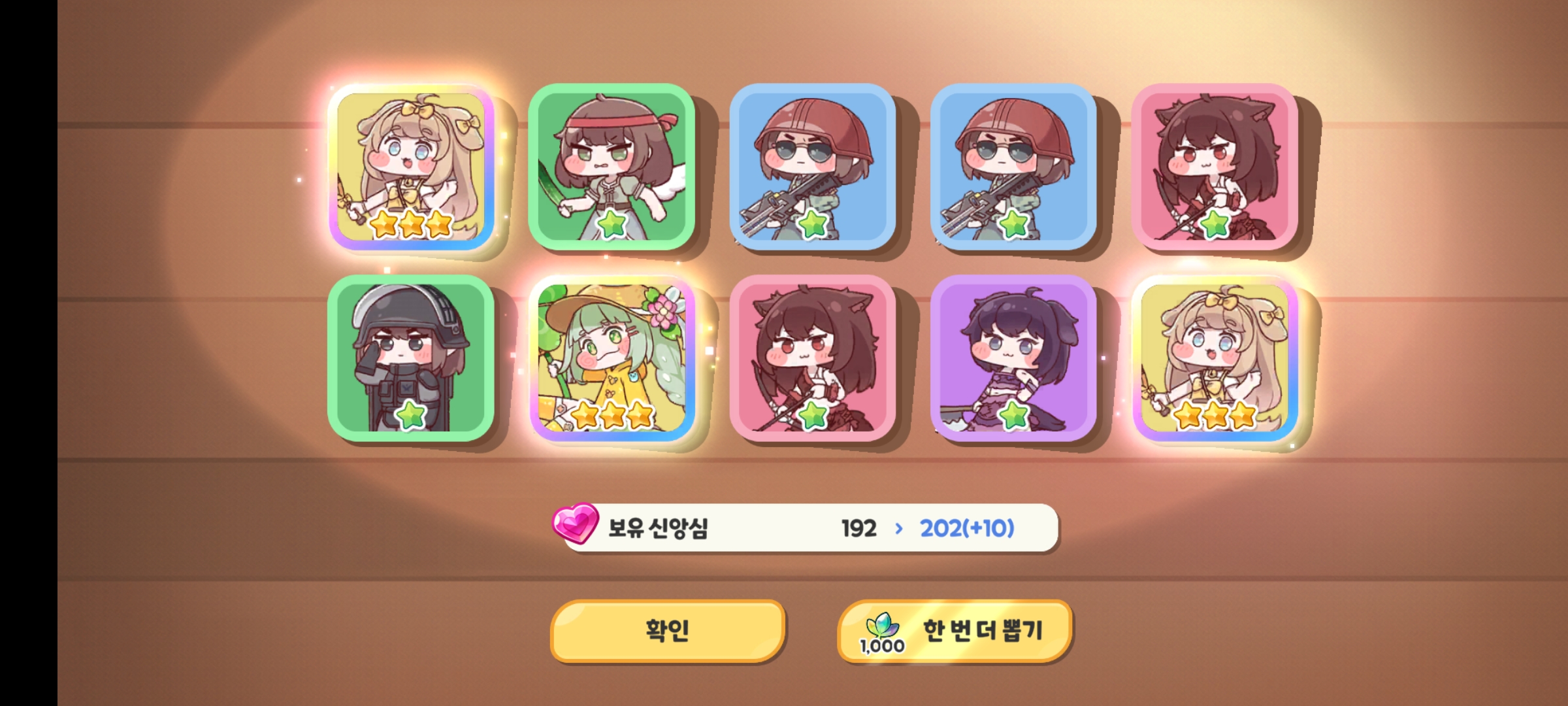Select the red headband girl green card
The image size is (1568, 706).
coord(612,167)
